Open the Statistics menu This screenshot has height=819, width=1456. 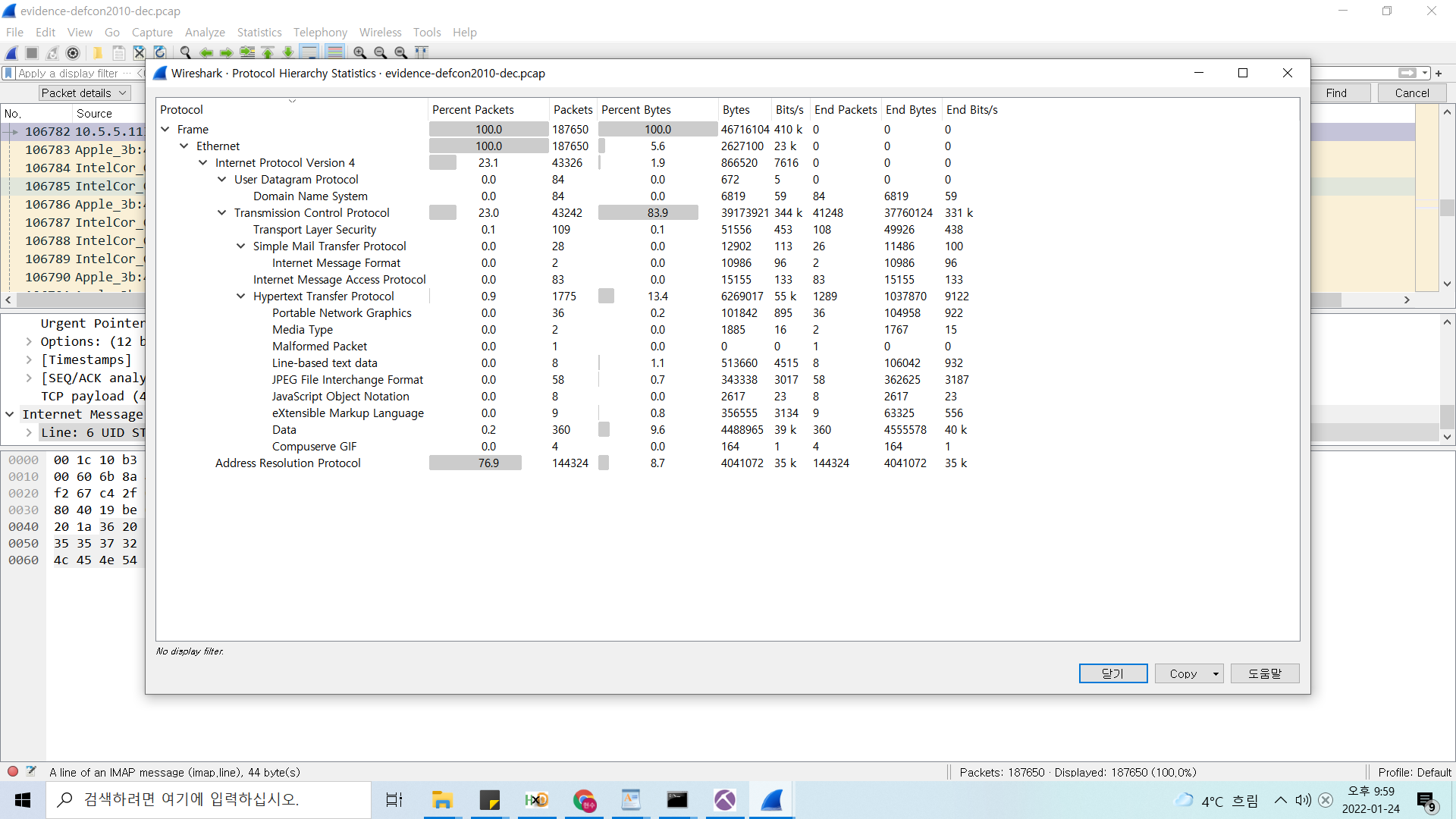click(259, 32)
